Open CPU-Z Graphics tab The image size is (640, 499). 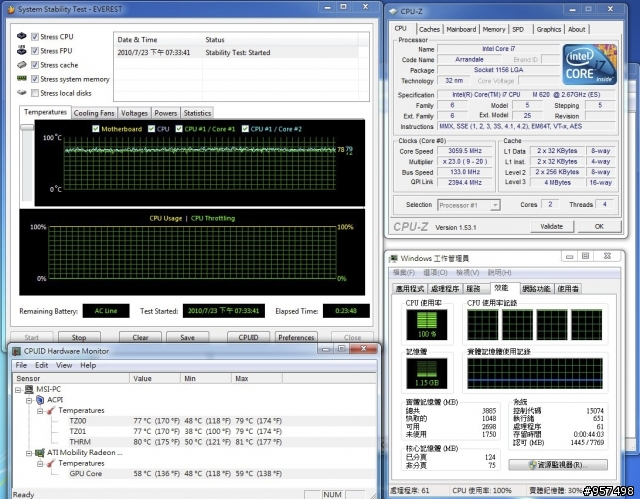pos(549,29)
